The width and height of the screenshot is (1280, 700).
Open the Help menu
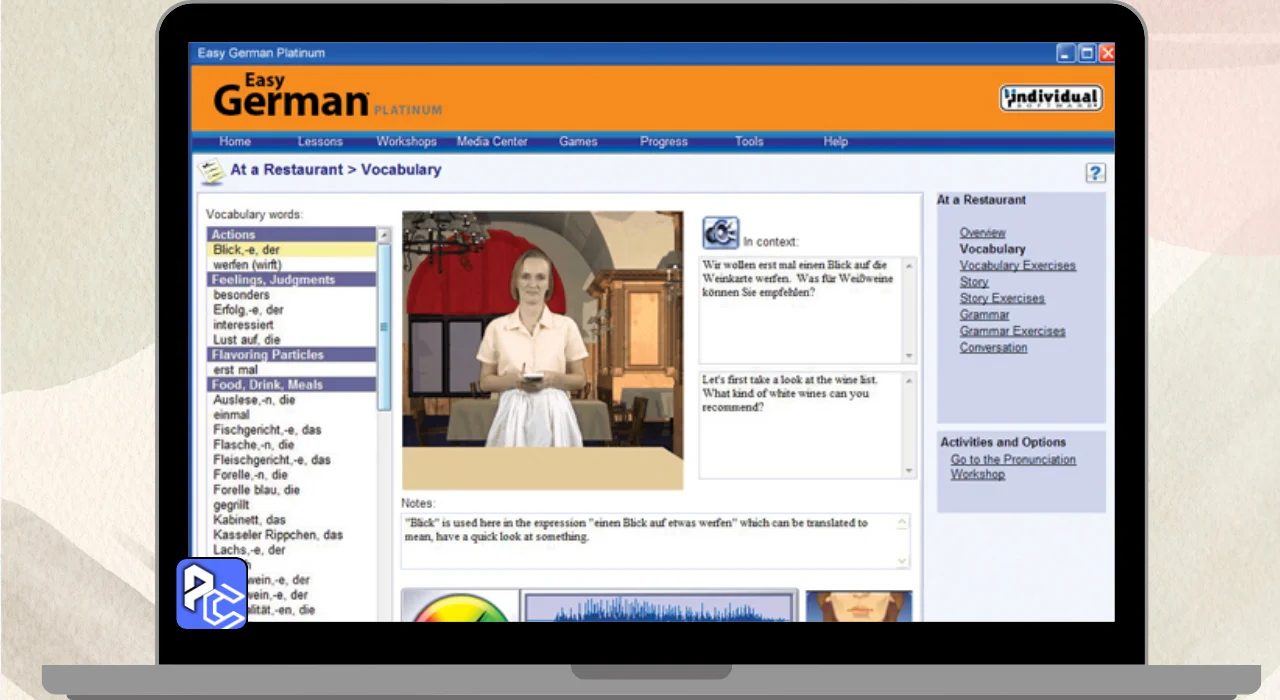pyautogui.click(x=836, y=142)
